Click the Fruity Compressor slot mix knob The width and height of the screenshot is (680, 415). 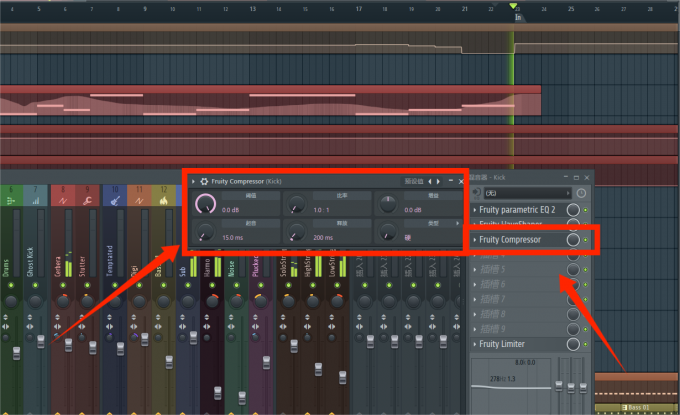pos(573,239)
